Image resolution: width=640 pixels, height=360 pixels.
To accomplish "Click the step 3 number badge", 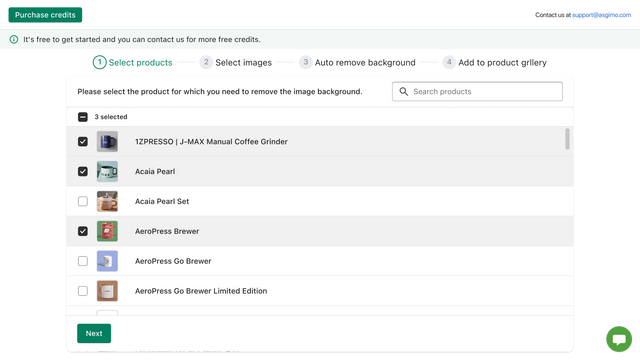I will (x=305, y=62).
